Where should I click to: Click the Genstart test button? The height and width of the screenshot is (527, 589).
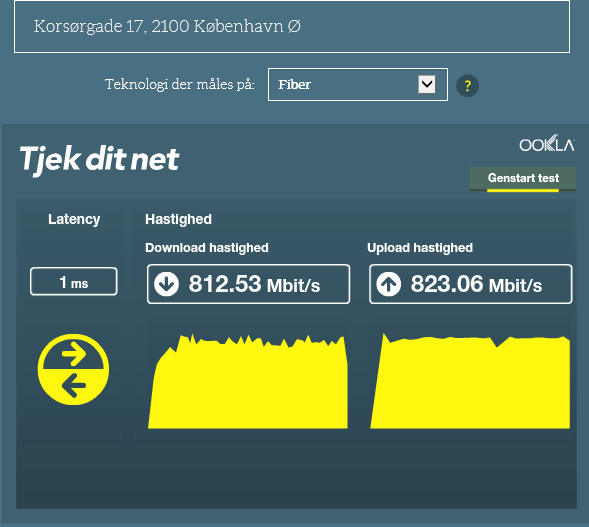click(523, 179)
